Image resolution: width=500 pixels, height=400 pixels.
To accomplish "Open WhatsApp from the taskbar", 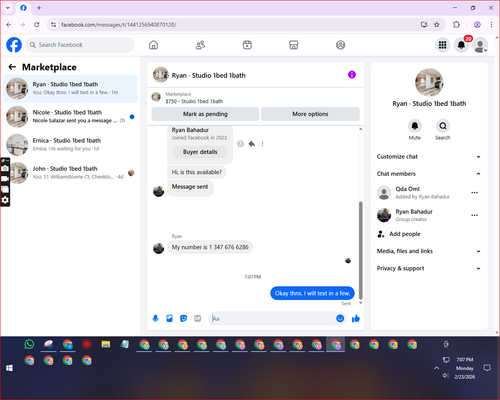I will 29,344.
